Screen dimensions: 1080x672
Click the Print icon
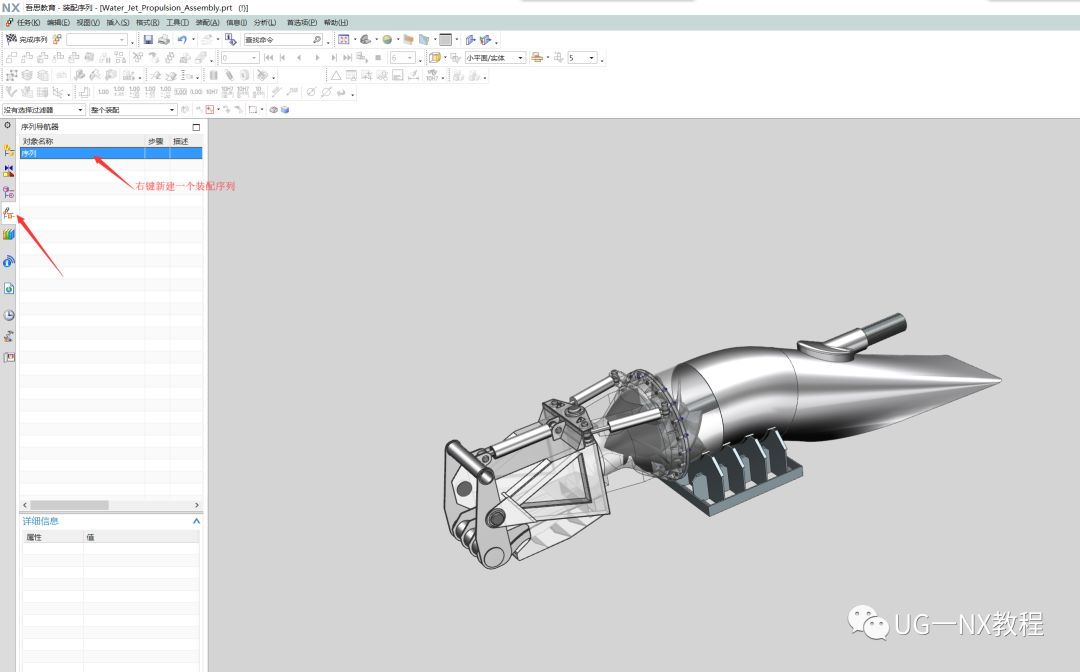pyautogui.click(x=164, y=40)
